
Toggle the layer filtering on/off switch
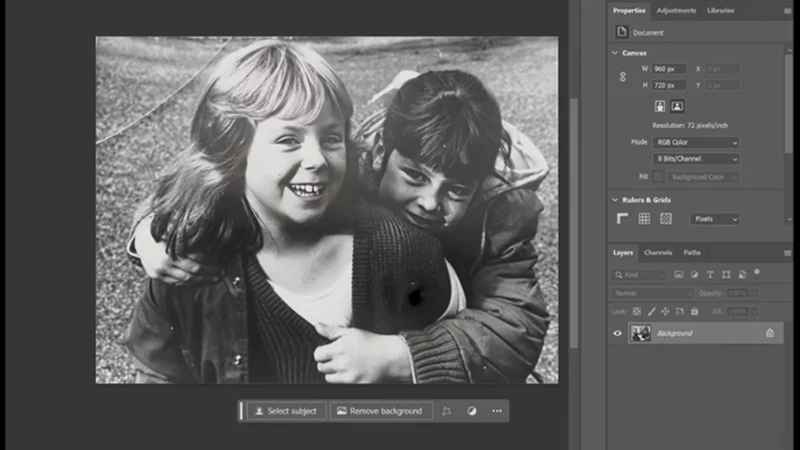757,273
